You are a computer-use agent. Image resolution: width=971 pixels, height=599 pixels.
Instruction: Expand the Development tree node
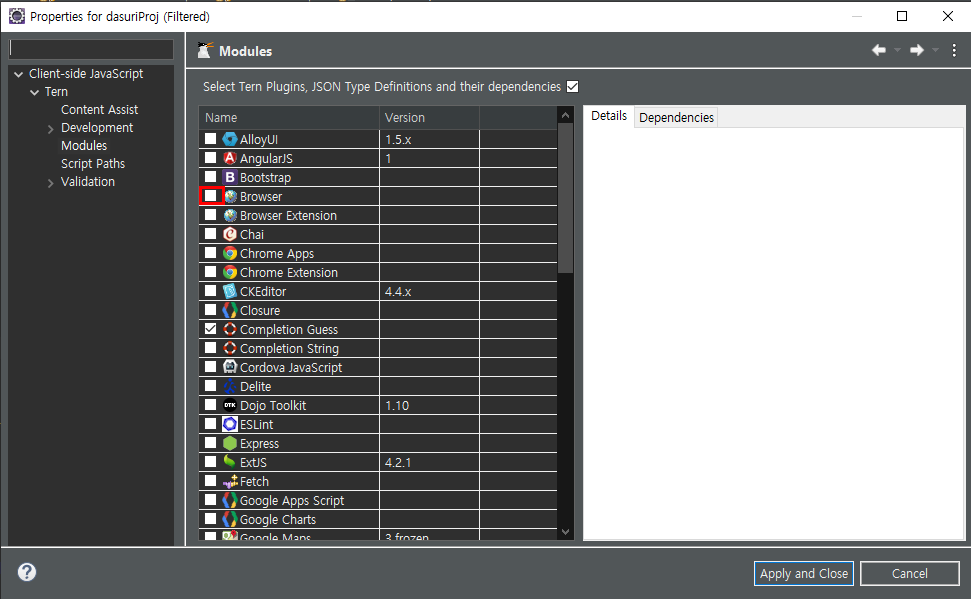[x=51, y=129]
